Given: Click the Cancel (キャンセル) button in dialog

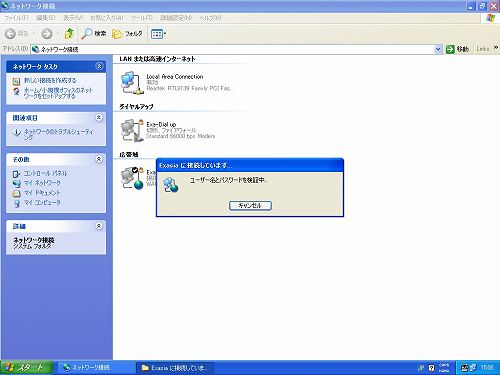Looking at the screenshot, I should coord(250,205).
